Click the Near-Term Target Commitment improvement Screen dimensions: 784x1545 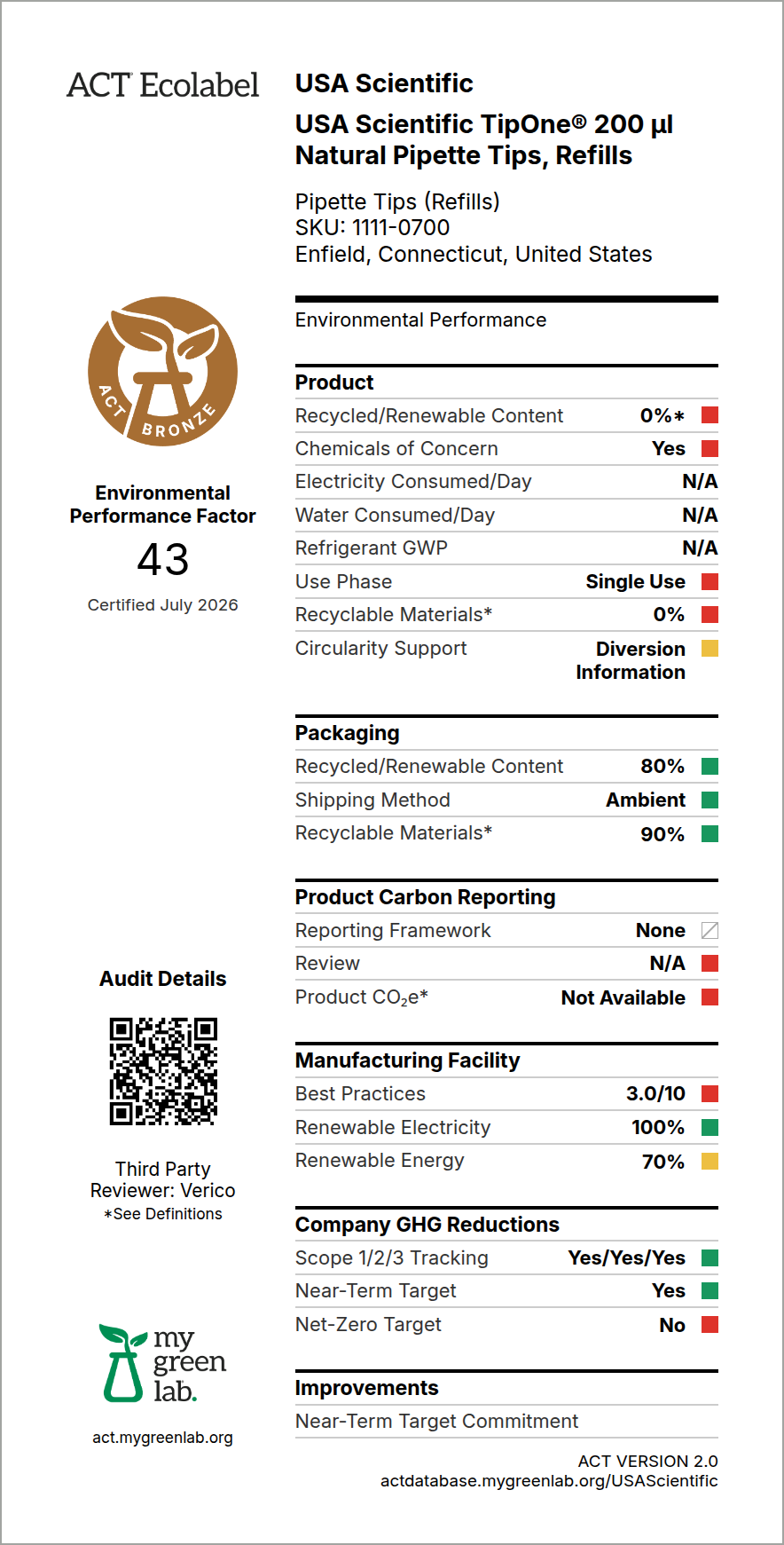(x=436, y=1421)
